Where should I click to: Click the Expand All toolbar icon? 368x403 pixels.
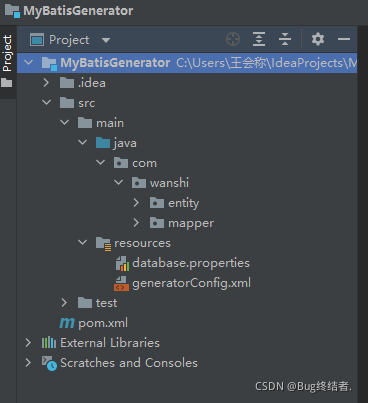pyautogui.click(x=259, y=39)
